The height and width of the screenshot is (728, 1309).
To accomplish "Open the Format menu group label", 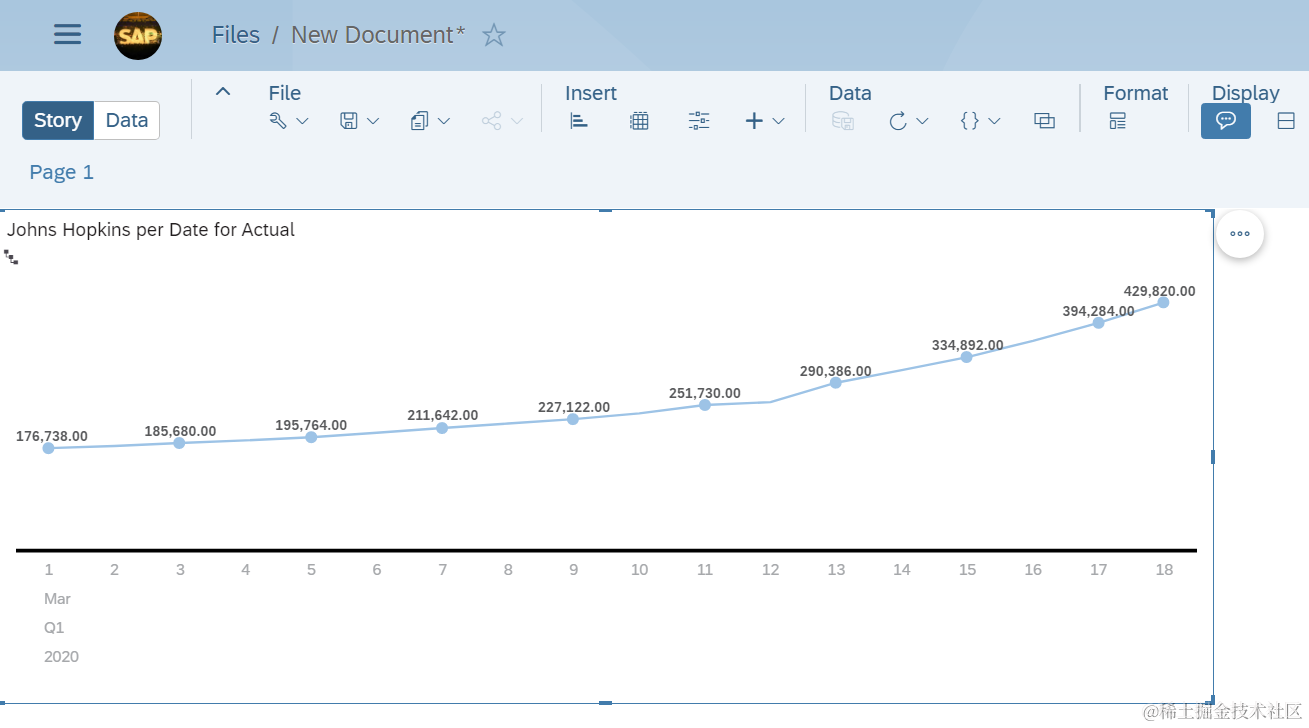I will pos(1135,93).
